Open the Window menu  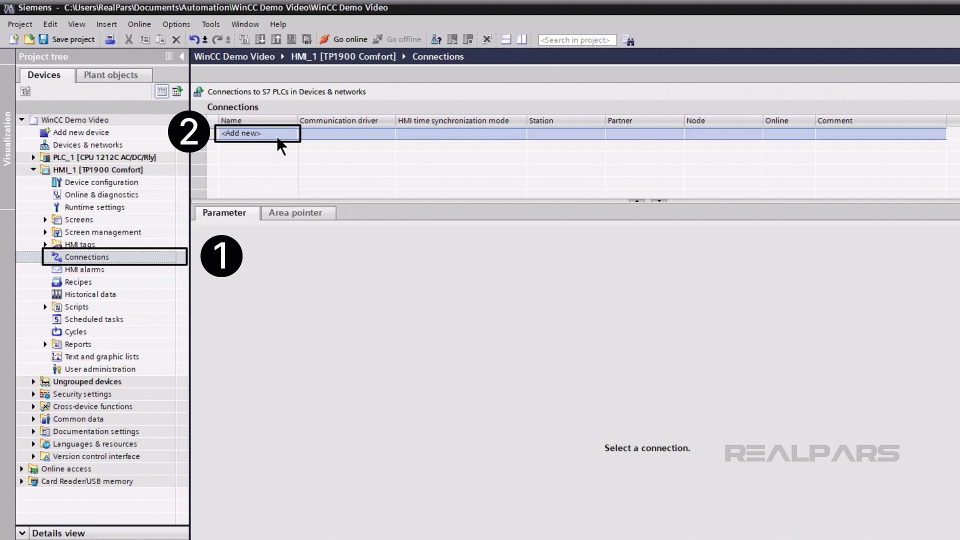[x=245, y=24]
